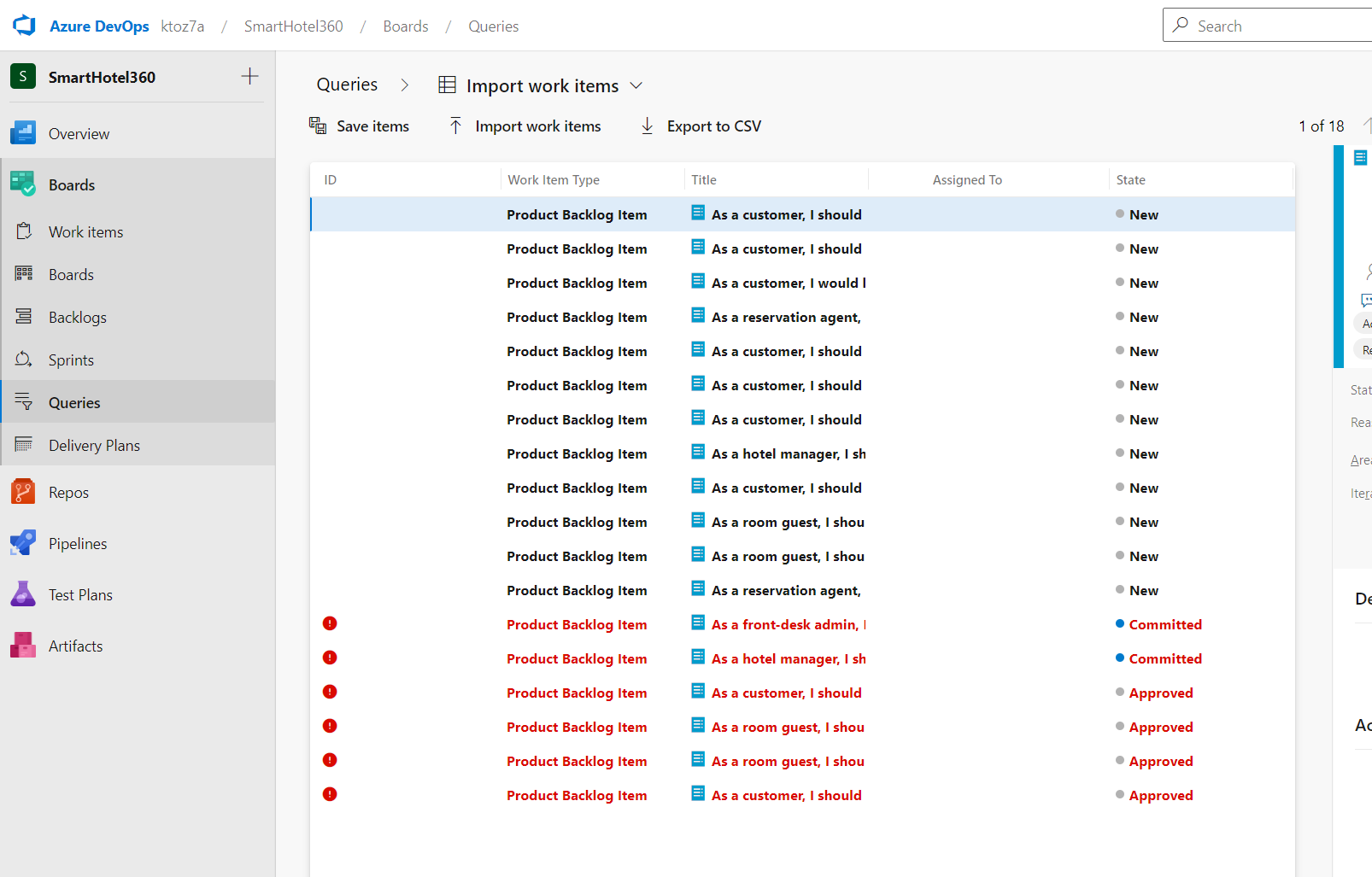Click the Azure DevOps logo
The height and width of the screenshot is (877, 1372).
[x=24, y=25]
